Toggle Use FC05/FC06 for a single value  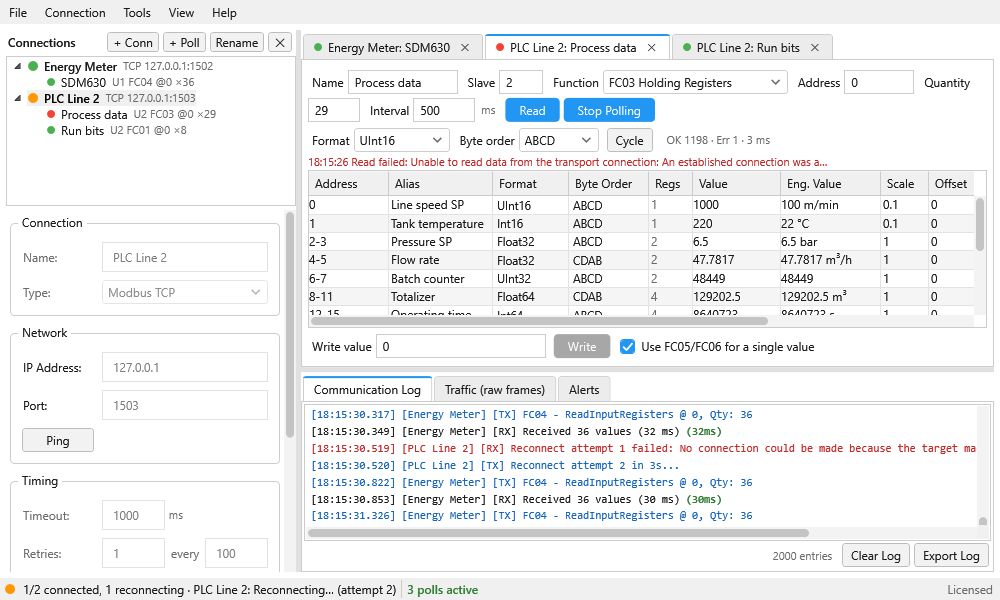click(x=628, y=347)
